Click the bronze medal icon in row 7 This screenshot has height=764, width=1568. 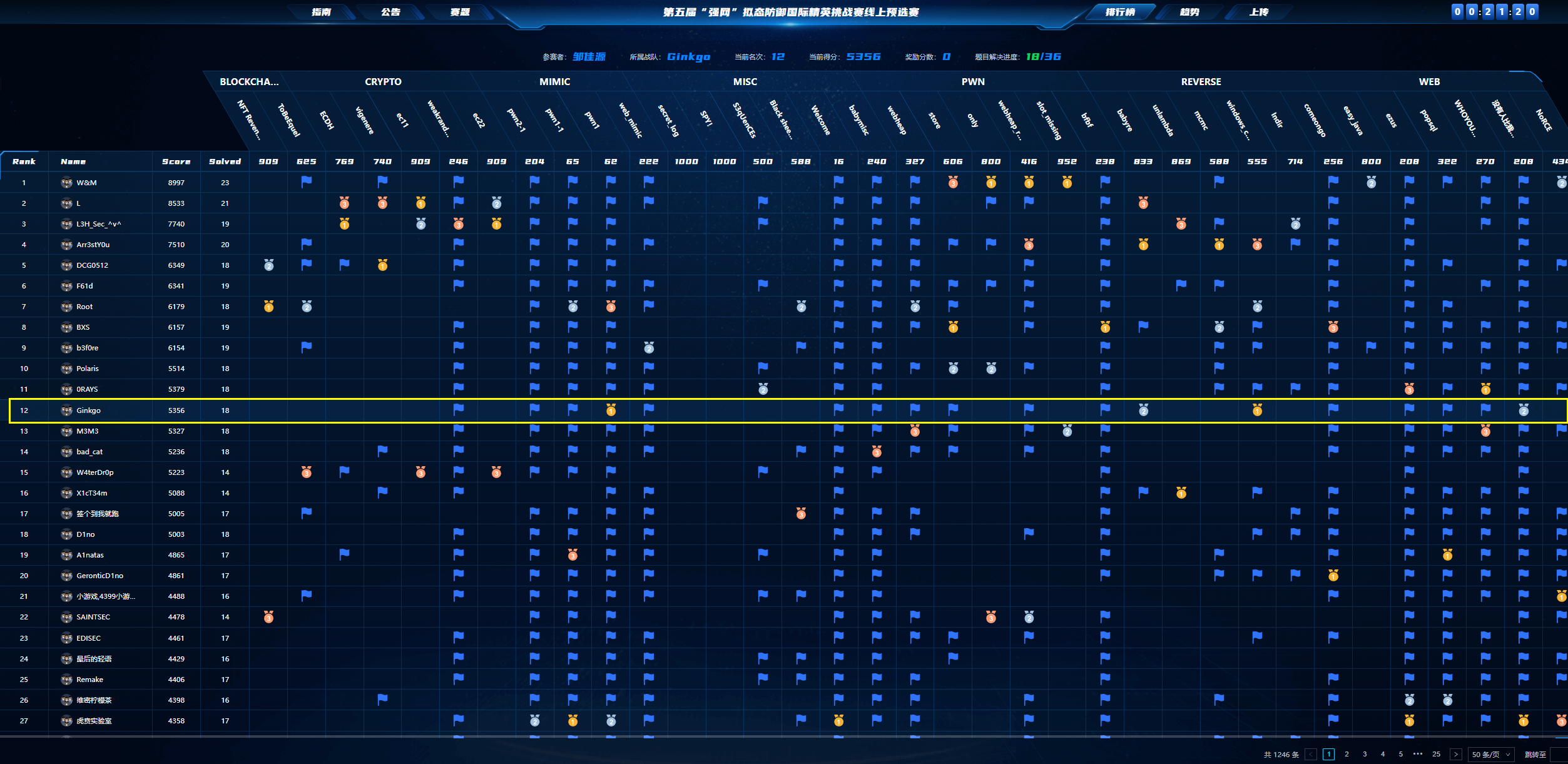611,308
